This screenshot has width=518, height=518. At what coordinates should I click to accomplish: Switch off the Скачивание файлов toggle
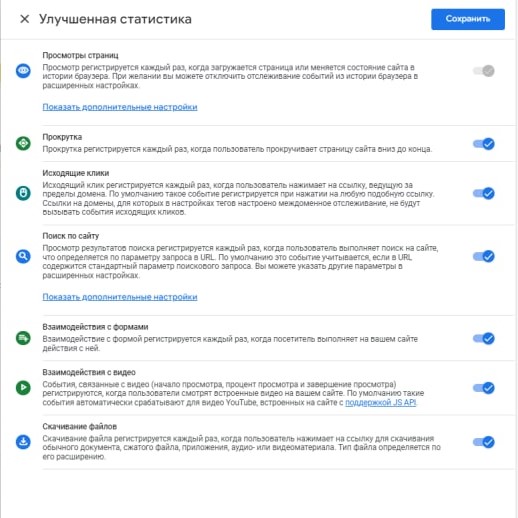(x=484, y=442)
